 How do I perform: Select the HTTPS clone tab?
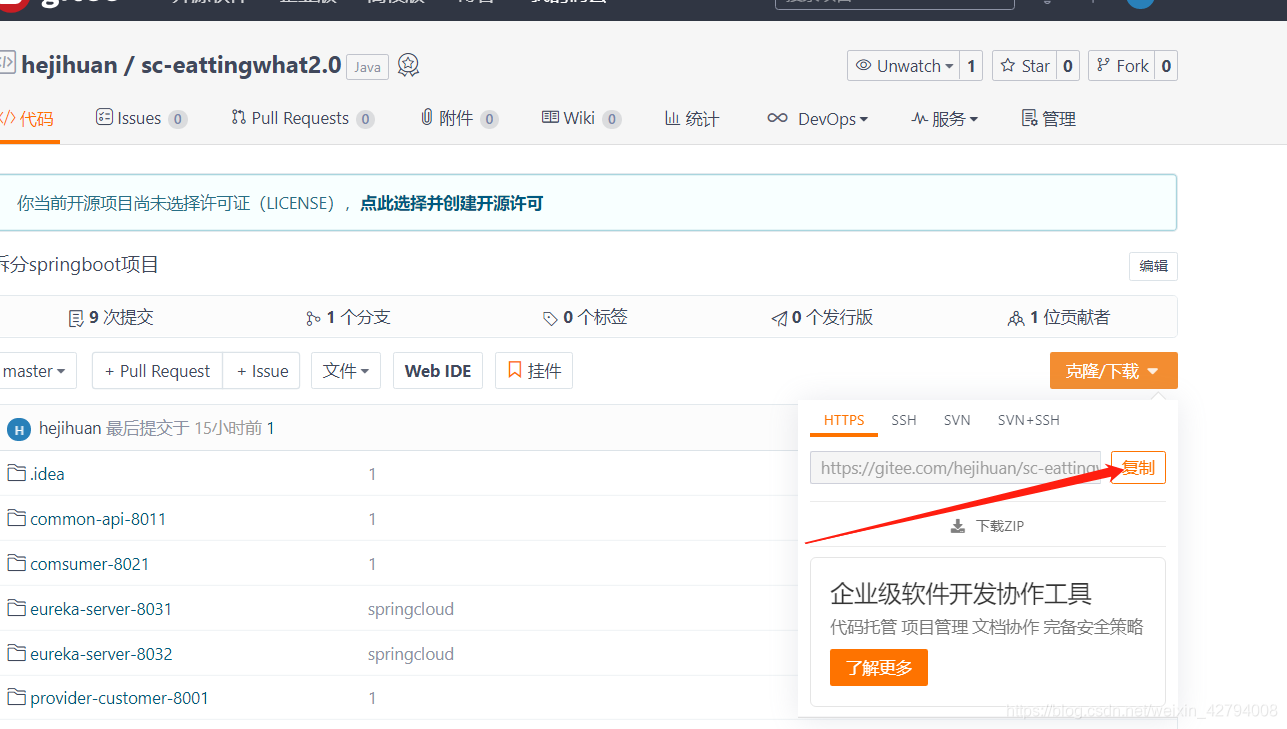coord(844,420)
